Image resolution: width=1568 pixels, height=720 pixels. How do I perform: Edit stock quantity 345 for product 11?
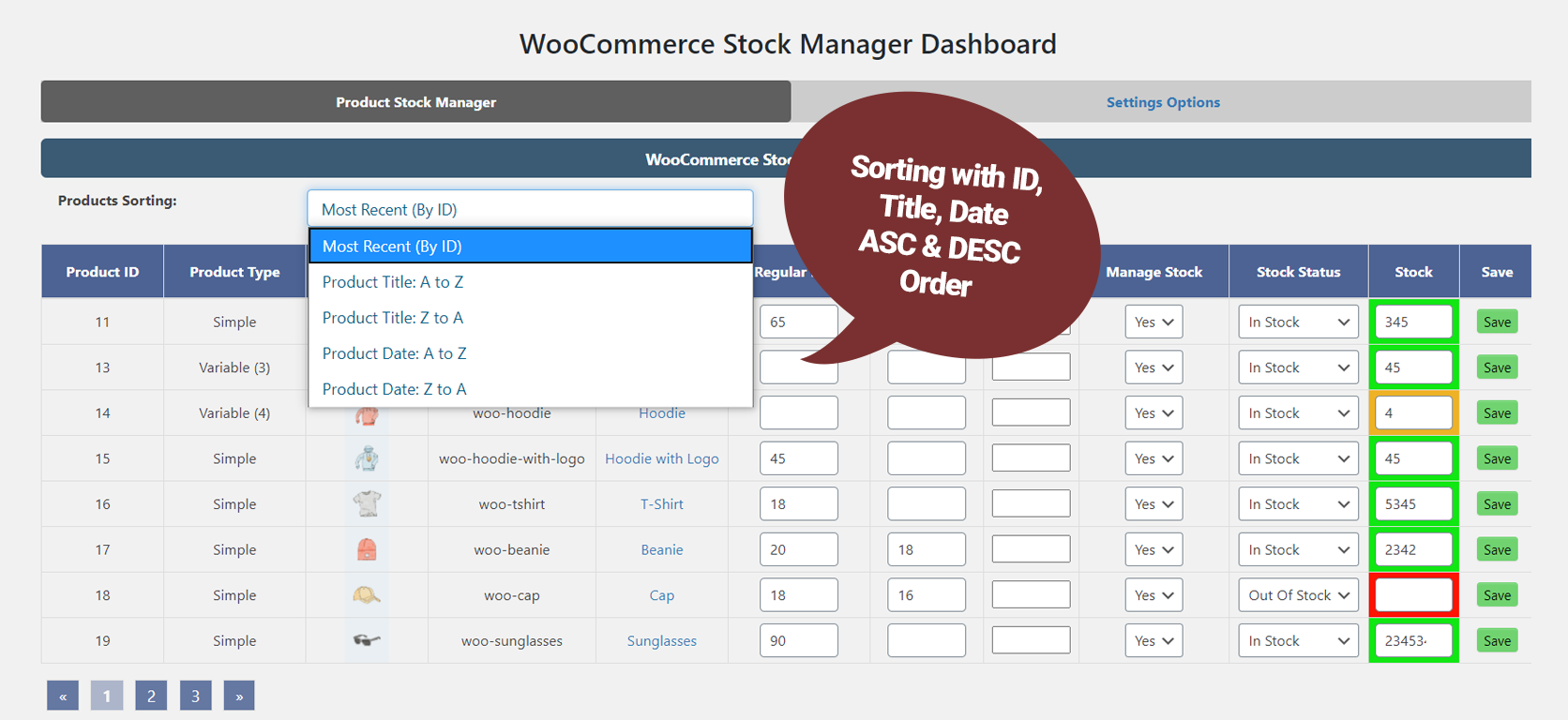point(1413,322)
